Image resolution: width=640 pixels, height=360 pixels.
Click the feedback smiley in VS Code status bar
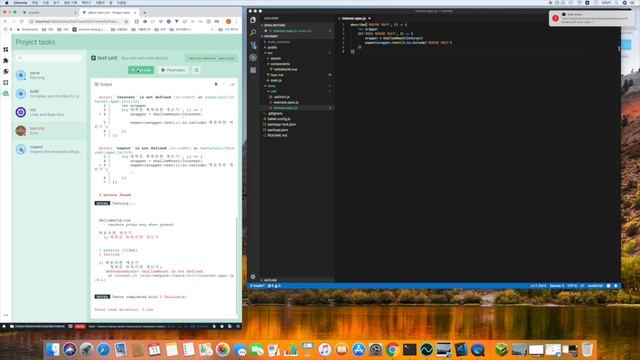pos(609,286)
